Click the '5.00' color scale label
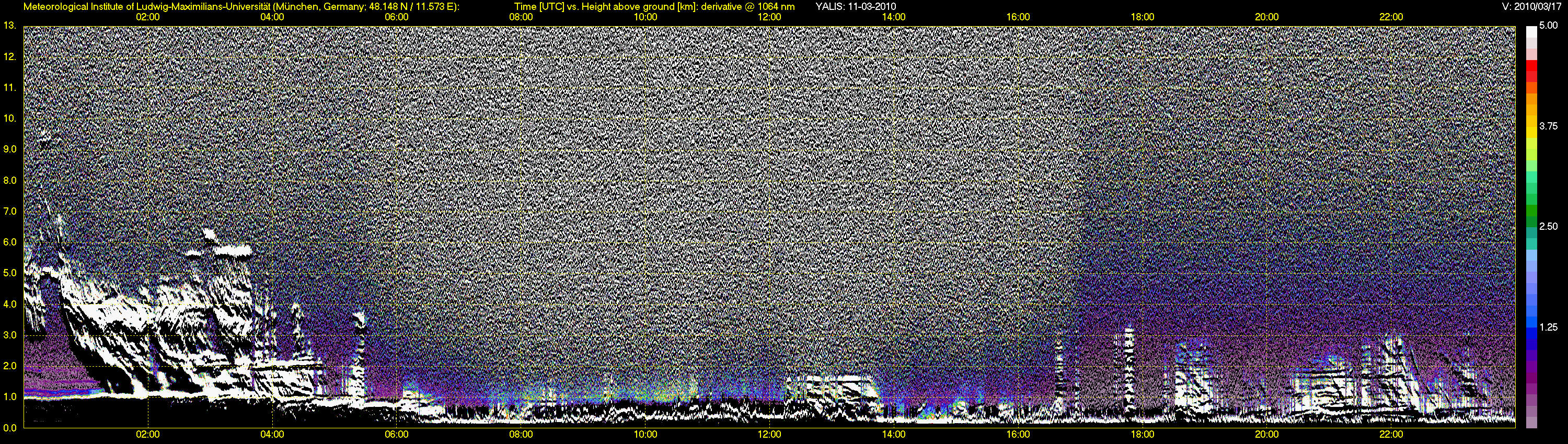Viewport: 1568px width, 444px height. (1548, 26)
